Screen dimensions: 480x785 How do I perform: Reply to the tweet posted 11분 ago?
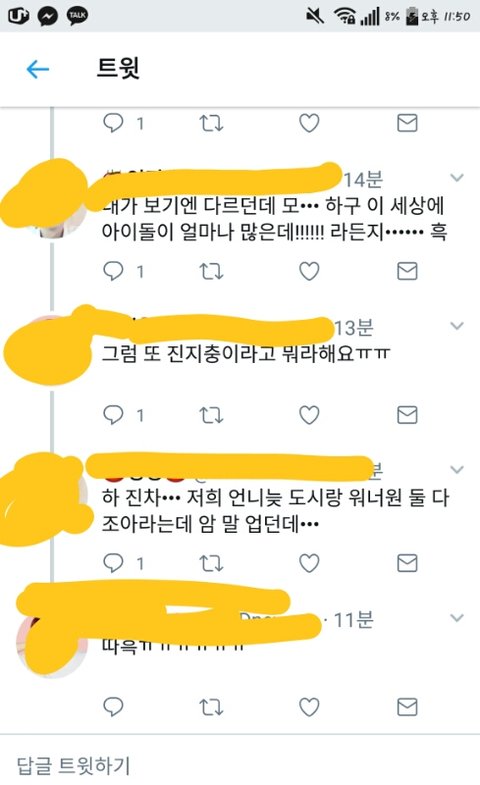point(113,707)
